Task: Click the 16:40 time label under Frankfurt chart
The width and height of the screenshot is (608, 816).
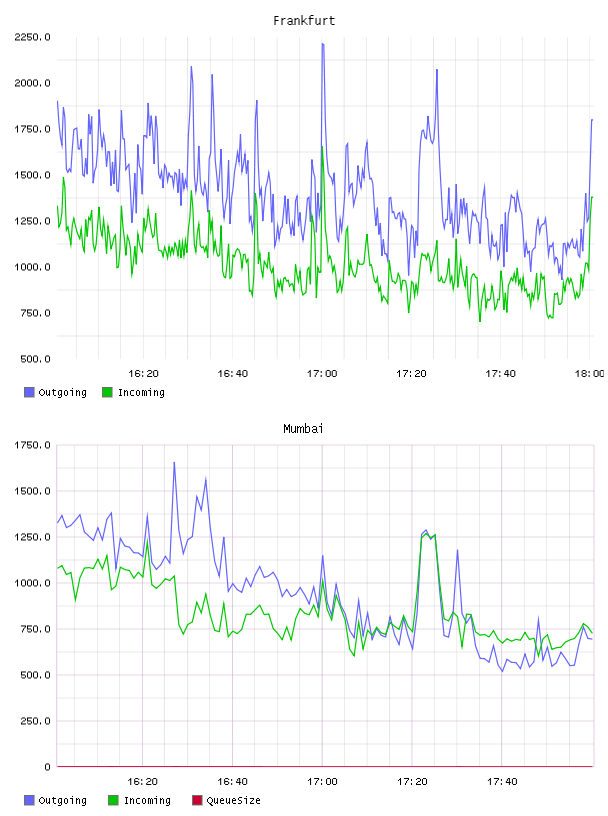Action: [x=233, y=374]
